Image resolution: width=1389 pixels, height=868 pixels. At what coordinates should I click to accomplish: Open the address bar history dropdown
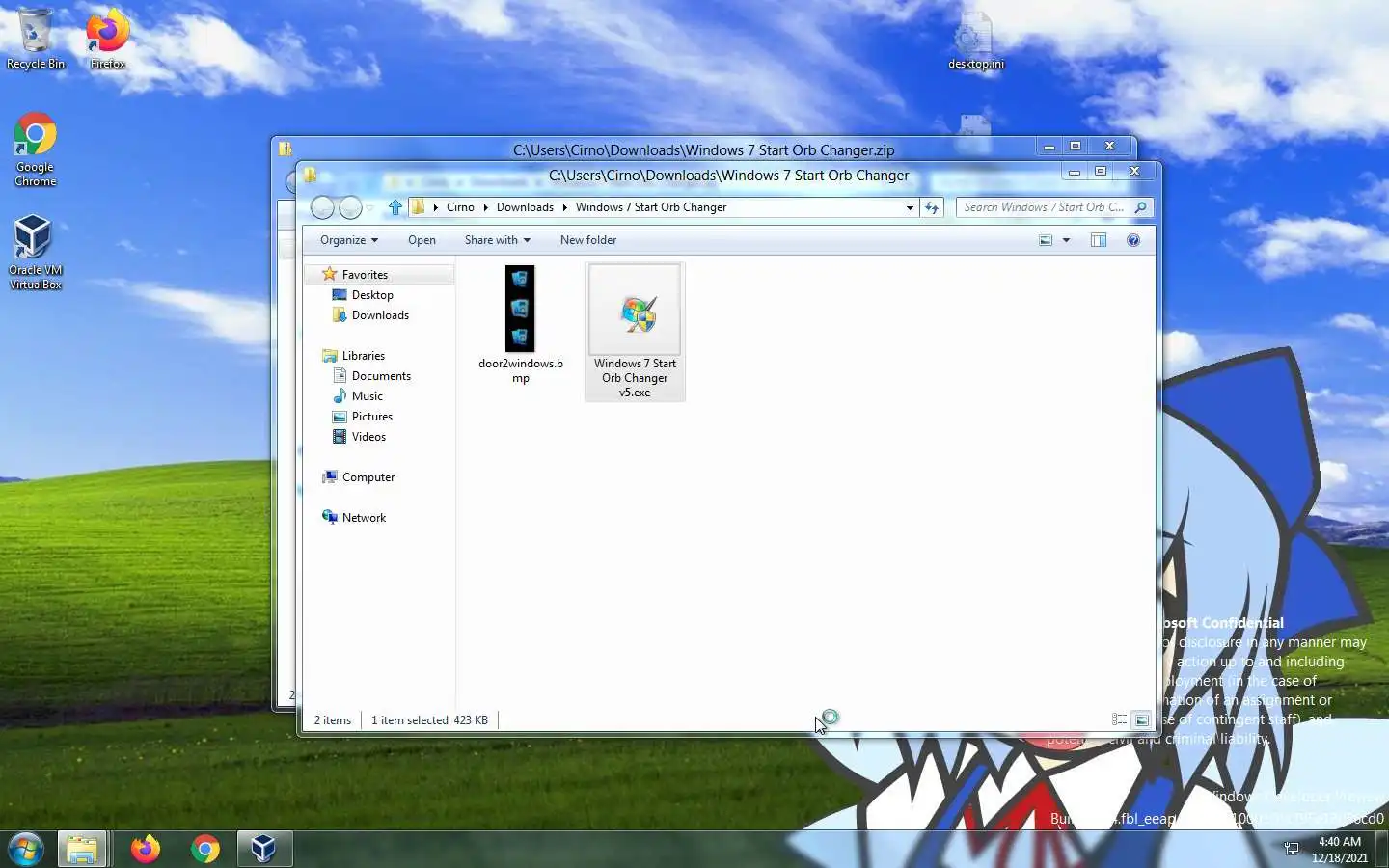[x=910, y=207]
